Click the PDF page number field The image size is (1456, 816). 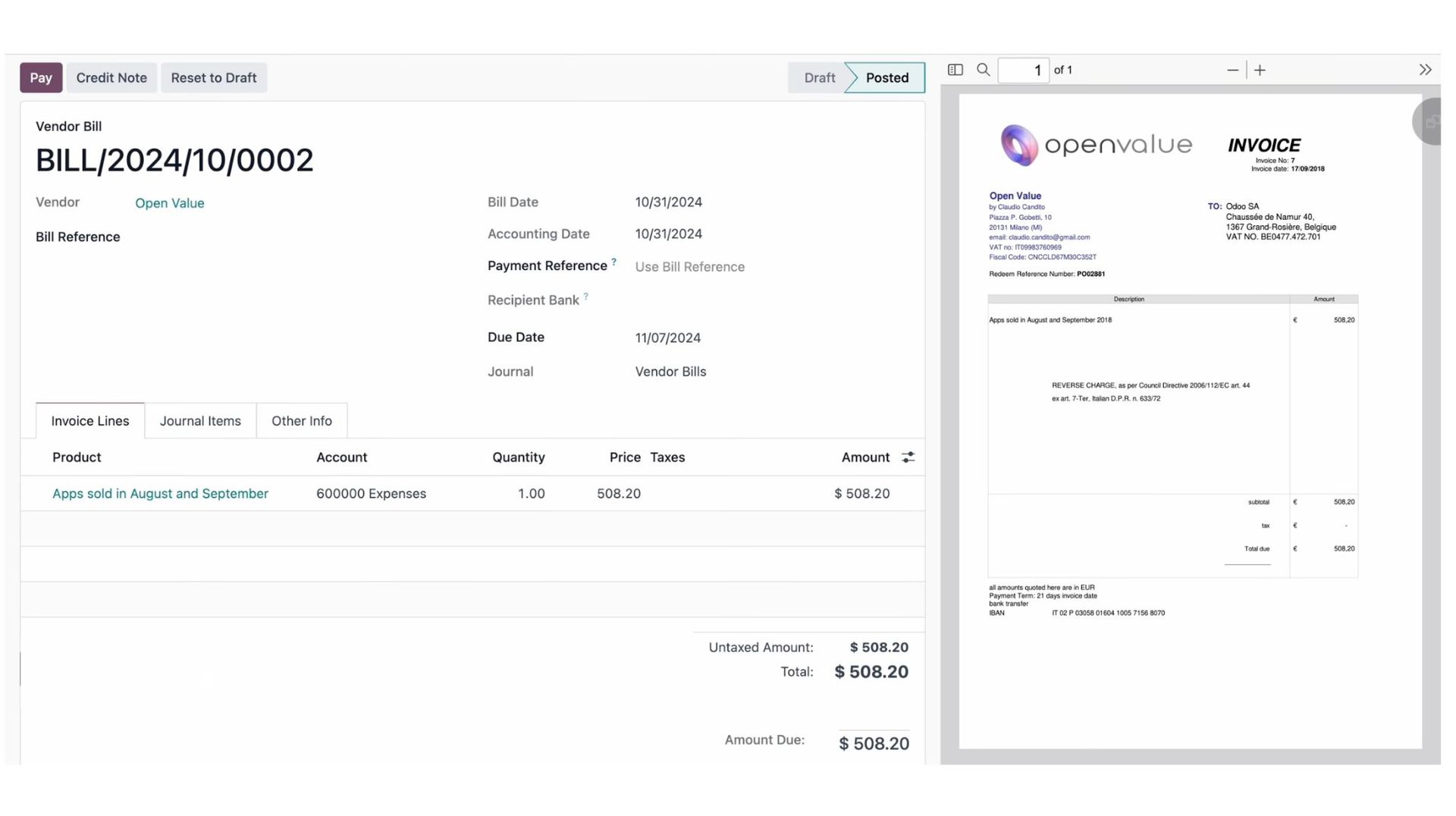(x=1023, y=71)
